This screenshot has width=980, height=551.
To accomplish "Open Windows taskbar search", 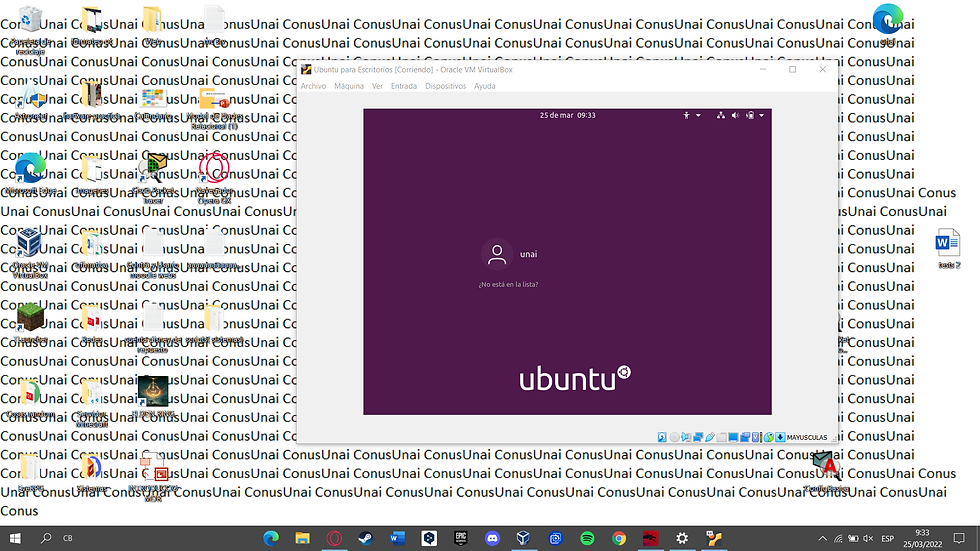I will pyautogui.click(x=46, y=538).
